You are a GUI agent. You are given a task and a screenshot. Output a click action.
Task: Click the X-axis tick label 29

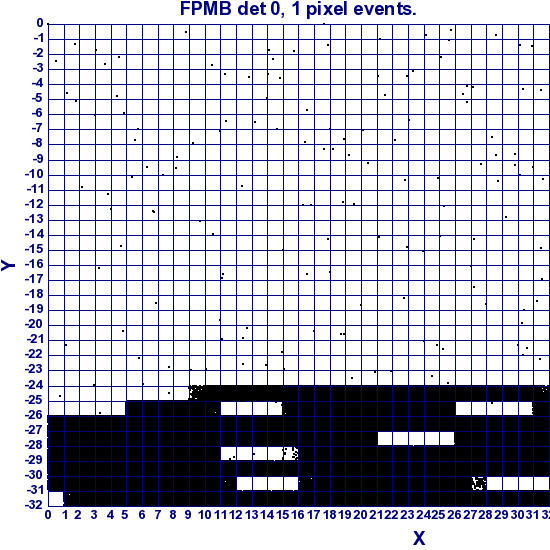502,515
